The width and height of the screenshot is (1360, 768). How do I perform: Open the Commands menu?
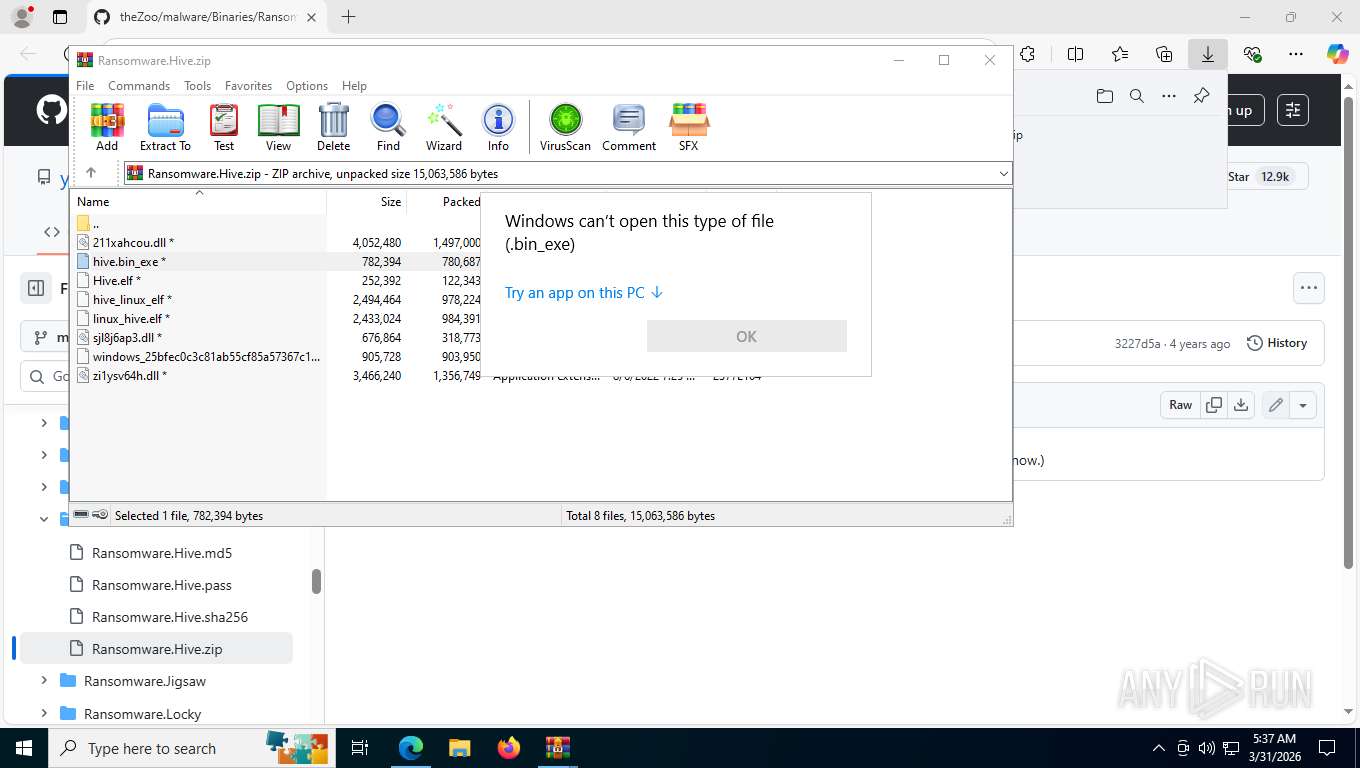(x=139, y=86)
